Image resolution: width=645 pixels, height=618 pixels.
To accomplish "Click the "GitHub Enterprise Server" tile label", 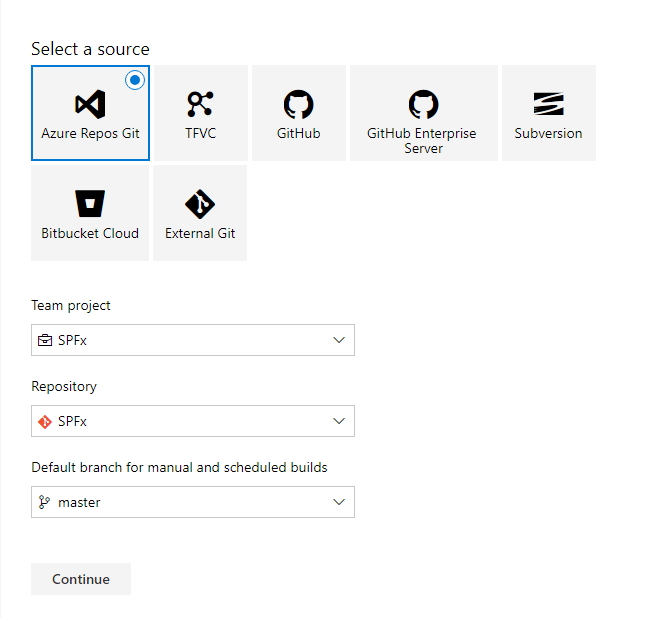I will pos(422,140).
